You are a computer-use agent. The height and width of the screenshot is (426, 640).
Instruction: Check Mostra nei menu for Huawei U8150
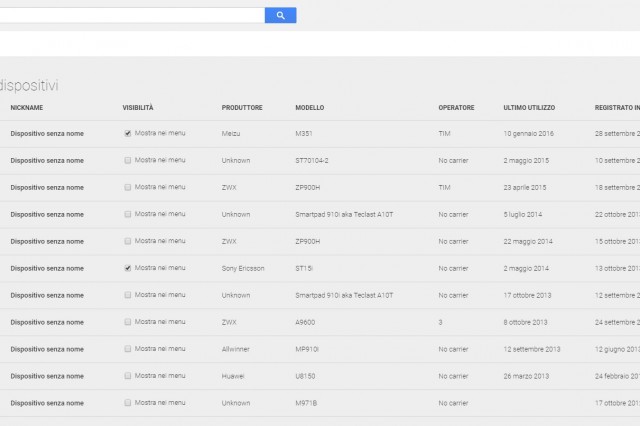127,376
